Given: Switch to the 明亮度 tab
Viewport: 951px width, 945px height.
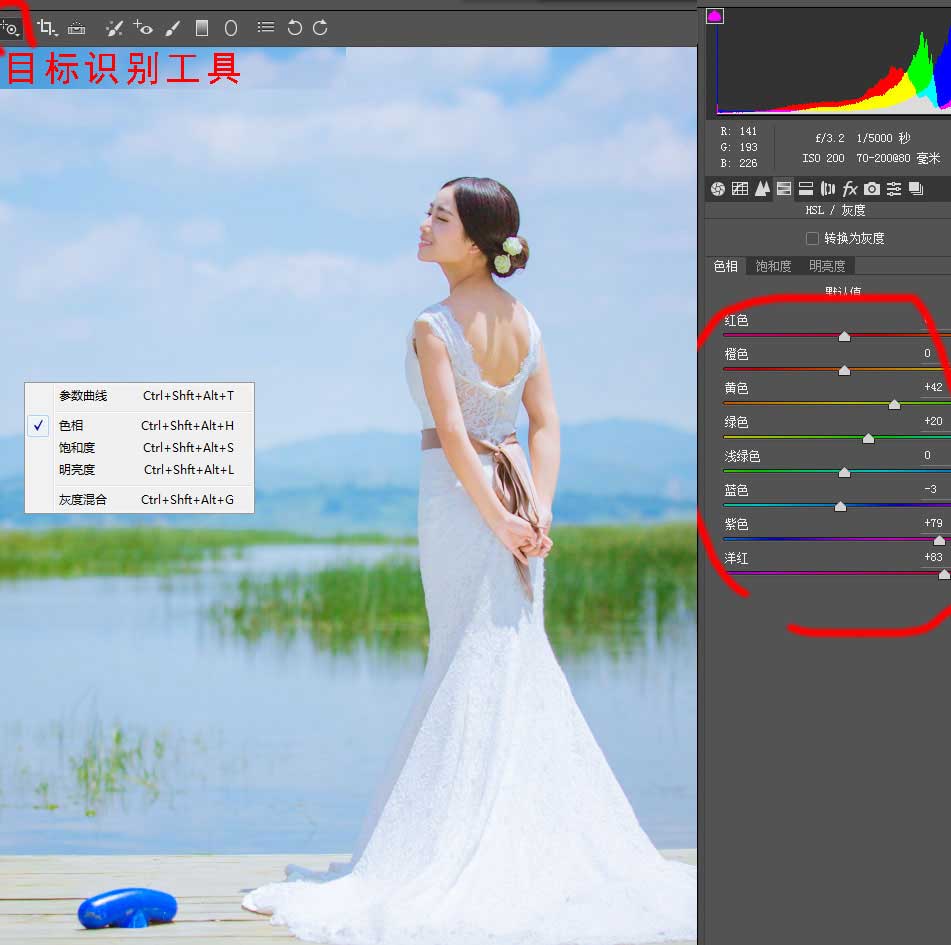Looking at the screenshot, I should click(827, 265).
